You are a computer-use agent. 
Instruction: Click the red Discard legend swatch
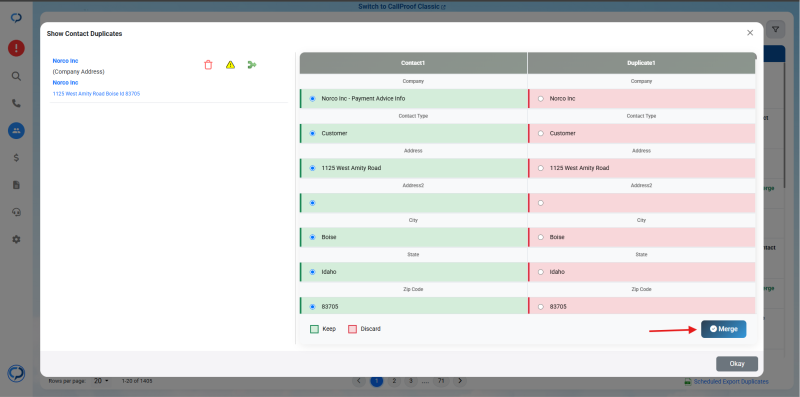tap(352, 329)
